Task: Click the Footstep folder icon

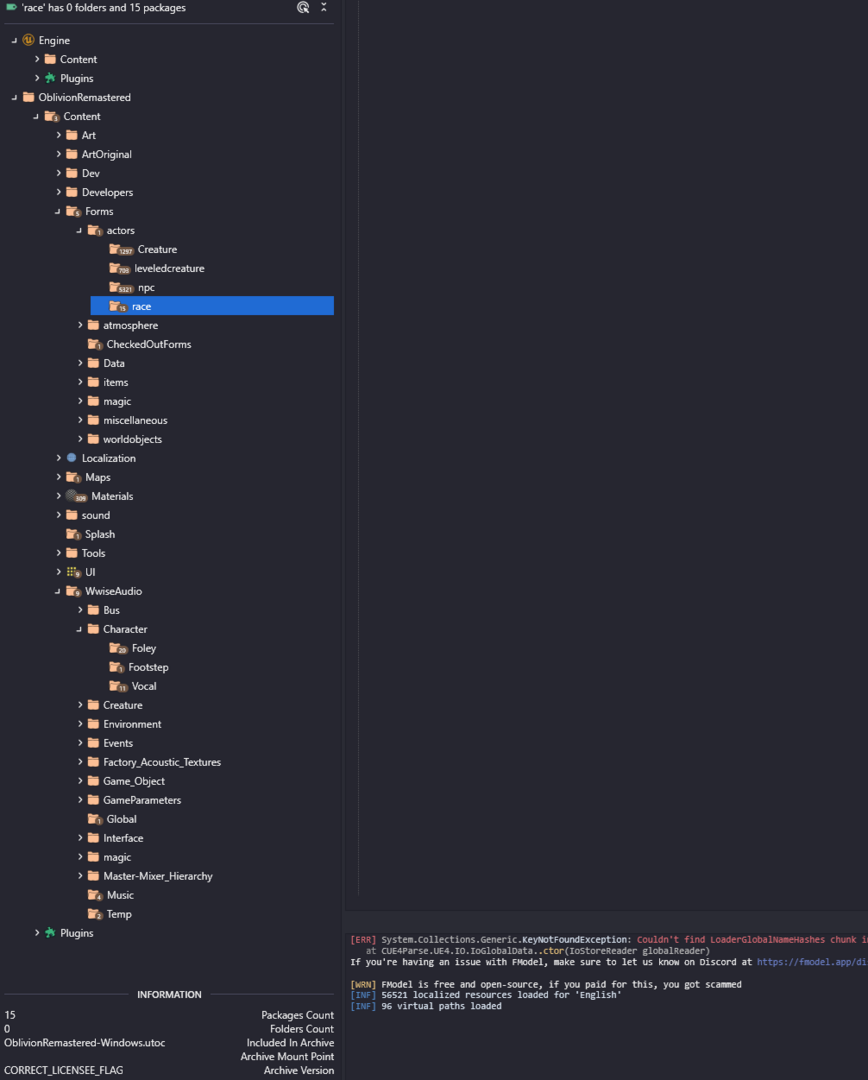Action: click(116, 667)
